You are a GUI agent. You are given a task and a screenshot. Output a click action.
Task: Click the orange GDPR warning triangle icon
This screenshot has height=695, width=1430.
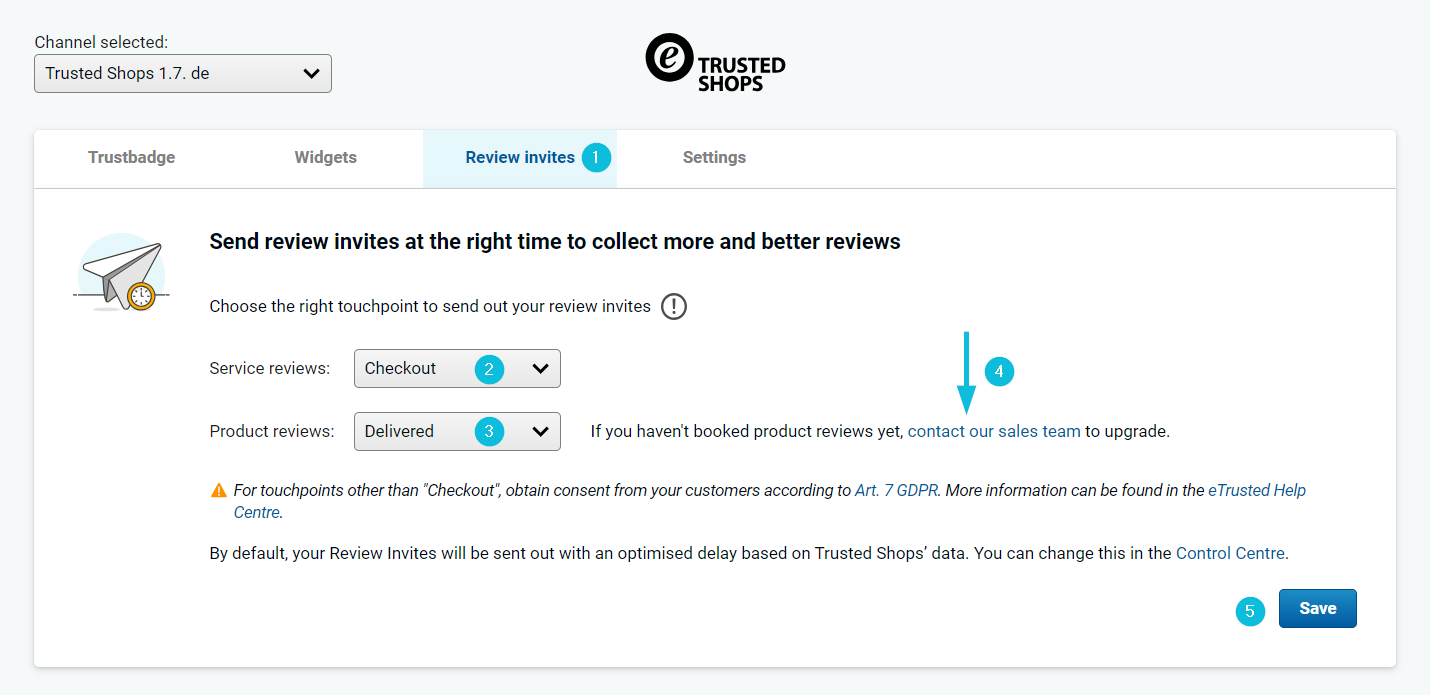click(218, 491)
